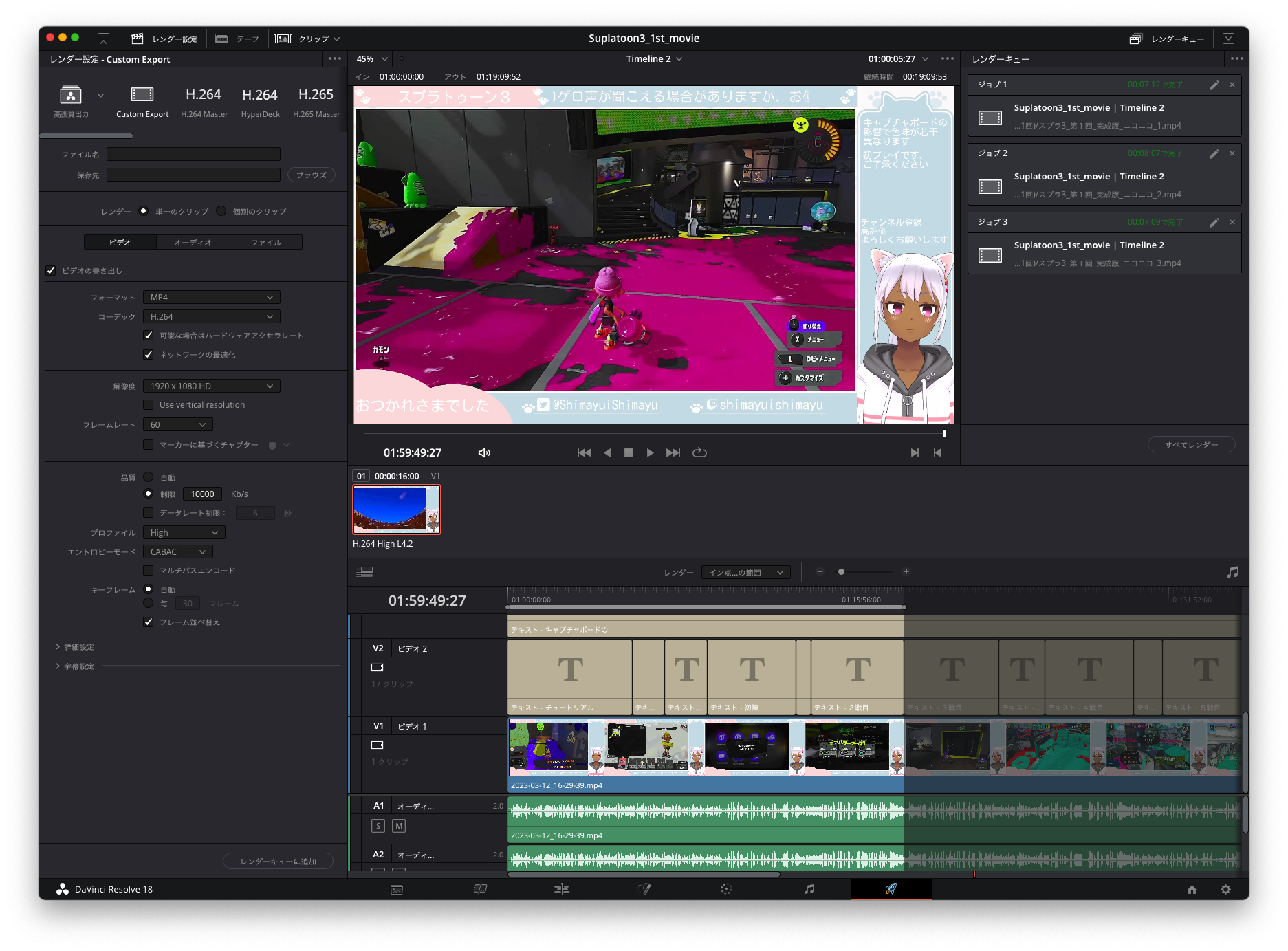
Task: Play the timeline forward
Action: [650, 452]
